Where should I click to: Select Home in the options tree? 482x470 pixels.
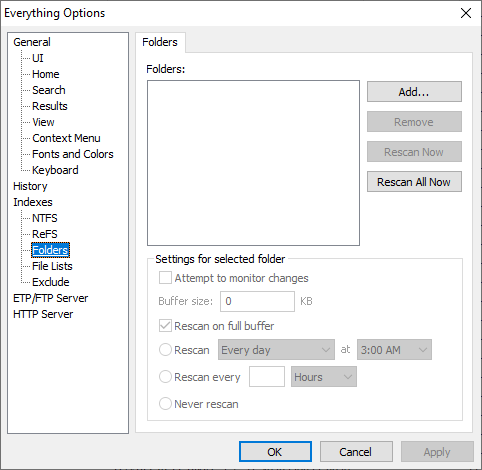(x=46, y=74)
